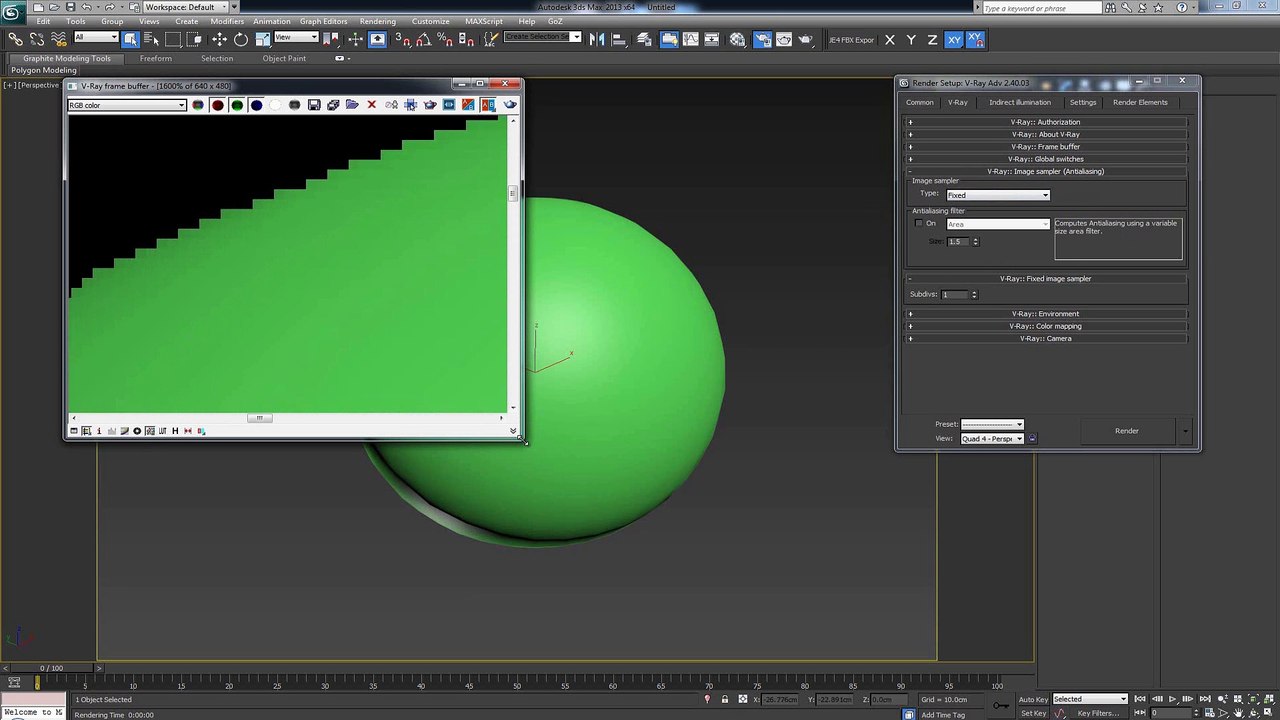Switch to the Settings tab

click(1083, 102)
